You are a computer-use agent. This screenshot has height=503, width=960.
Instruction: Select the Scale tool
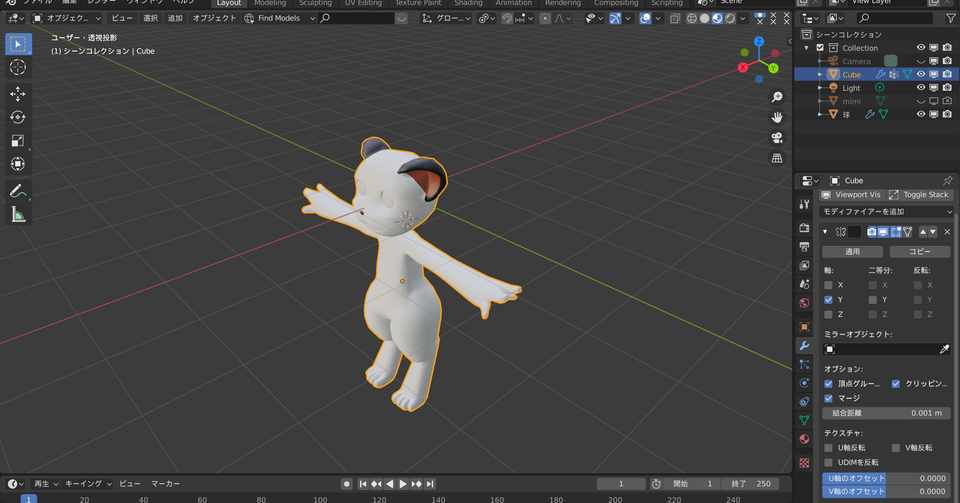click(18, 141)
